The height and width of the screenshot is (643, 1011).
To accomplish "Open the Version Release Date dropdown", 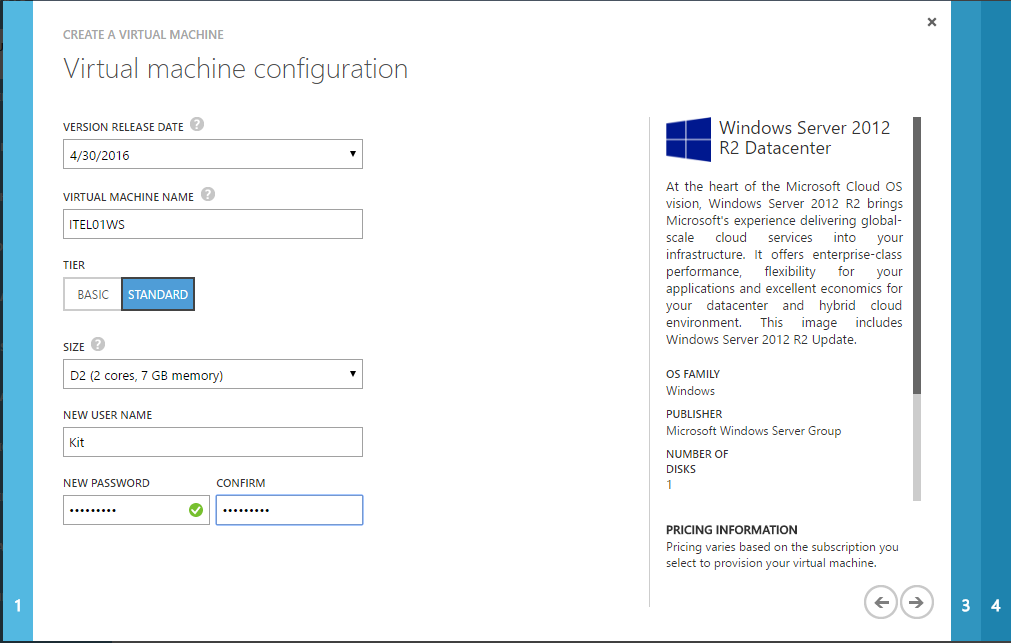I will coord(213,154).
